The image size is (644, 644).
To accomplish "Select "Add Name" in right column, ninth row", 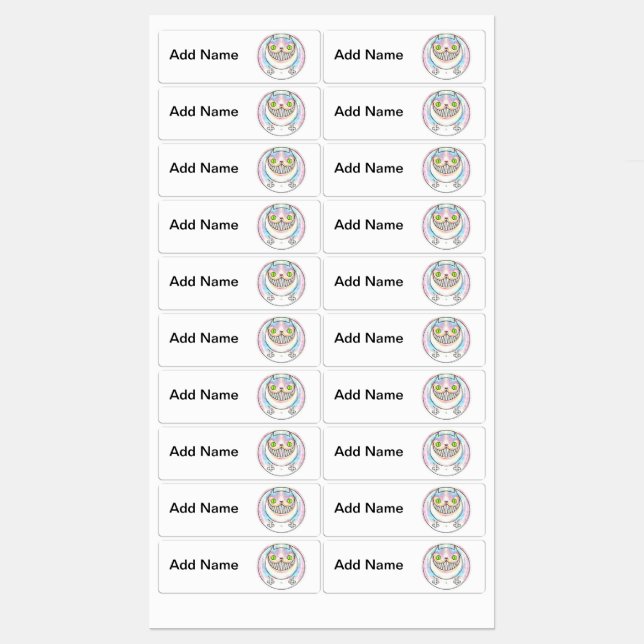I will pyautogui.click(x=369, y=508).
